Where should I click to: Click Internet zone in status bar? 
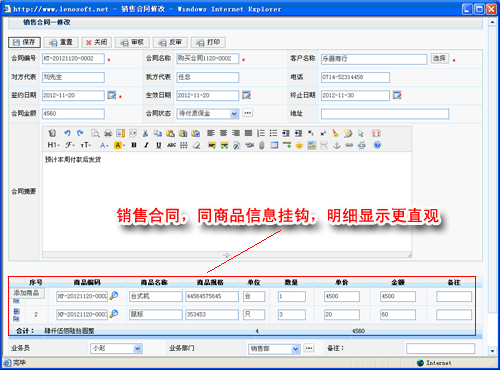435,363
